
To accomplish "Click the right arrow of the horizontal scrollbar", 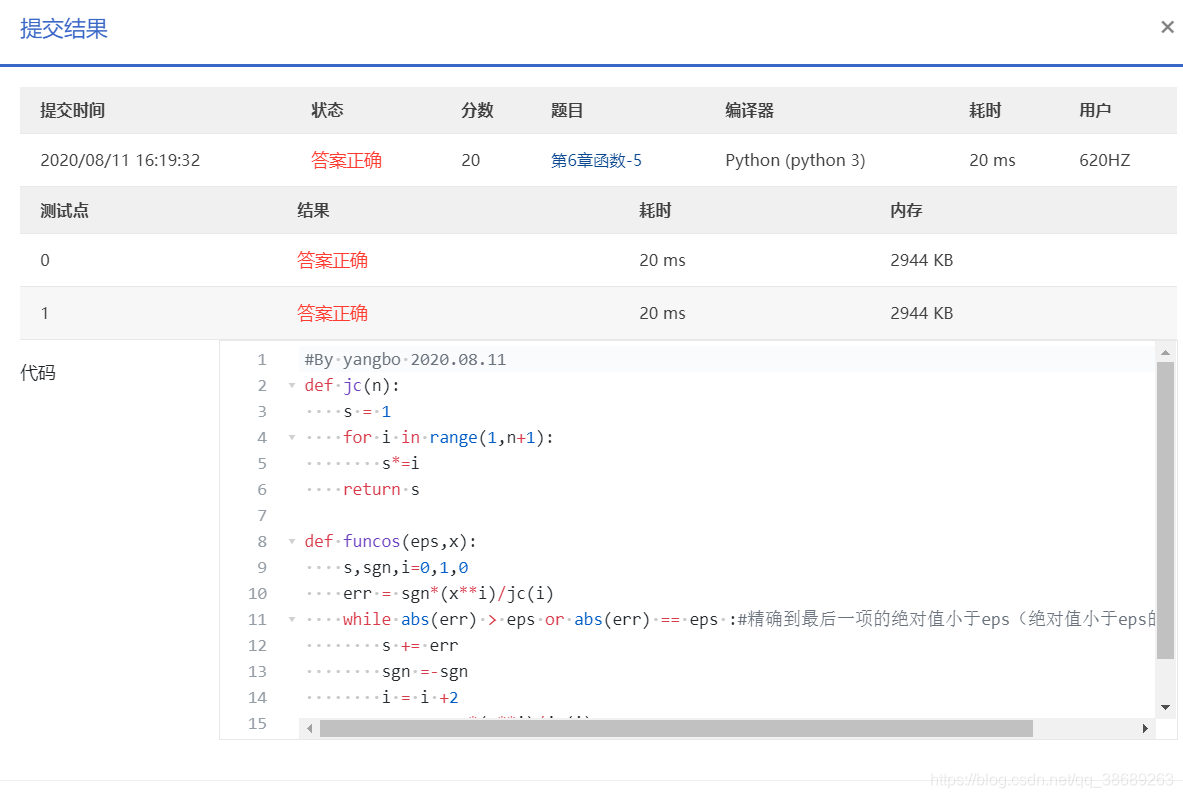I will pos(1147,729).
